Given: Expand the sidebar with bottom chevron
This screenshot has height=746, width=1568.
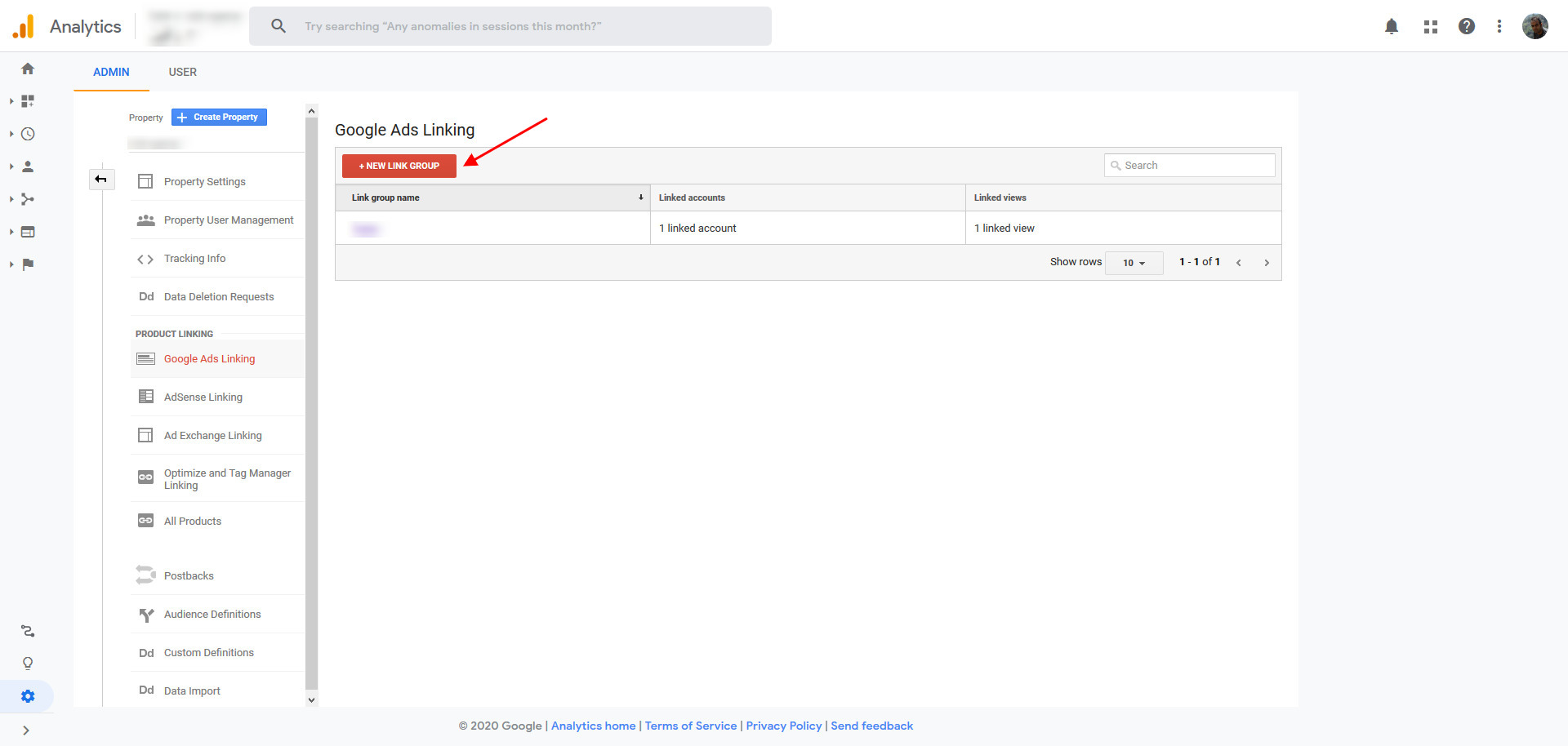Looking at the screenshot, I should coord(26,730).
